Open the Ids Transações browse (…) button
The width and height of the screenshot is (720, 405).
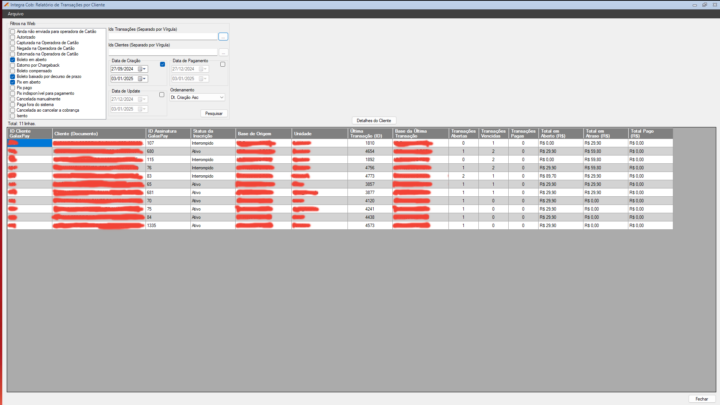click(223, 36)
